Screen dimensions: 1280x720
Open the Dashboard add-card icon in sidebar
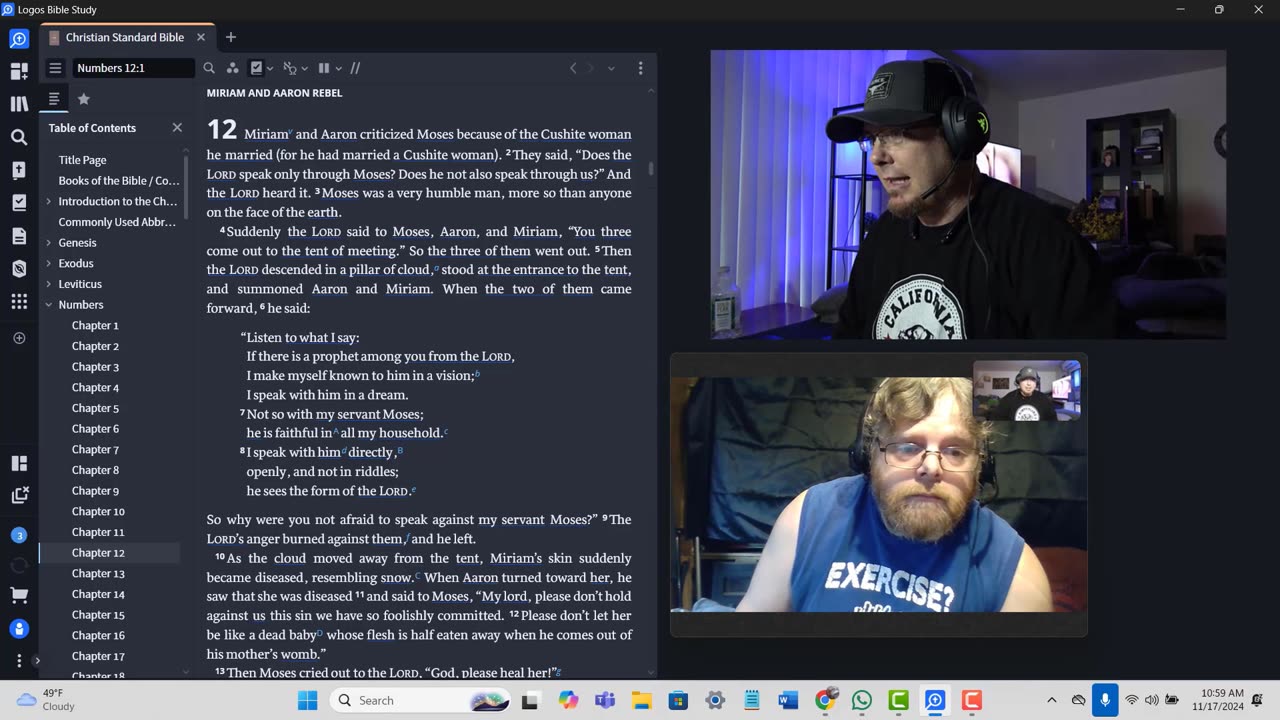tap(19, 71)
